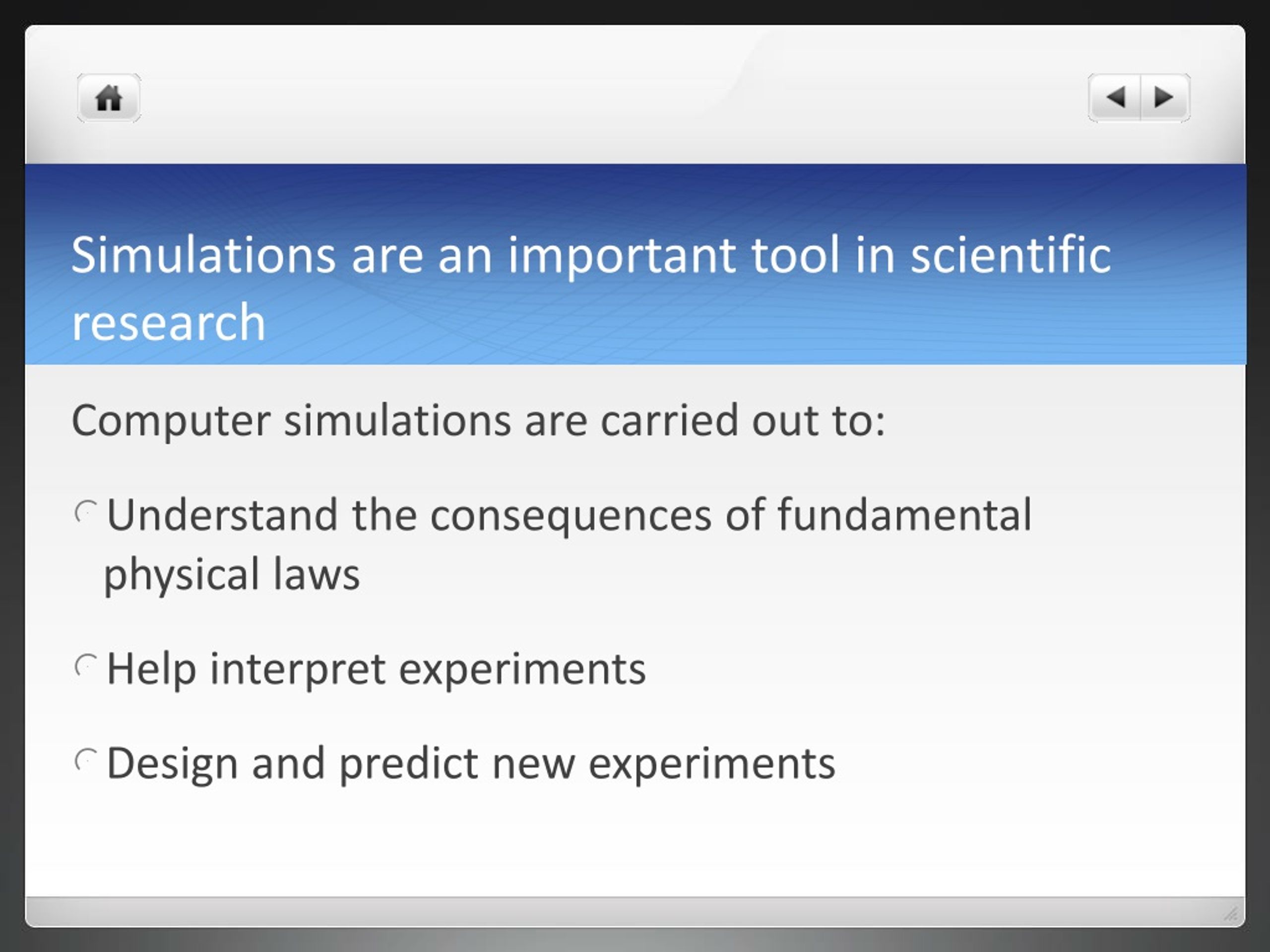Click the 'physical laws' text line
Viewport: 1270px width, 952px height.
point(232,574)
